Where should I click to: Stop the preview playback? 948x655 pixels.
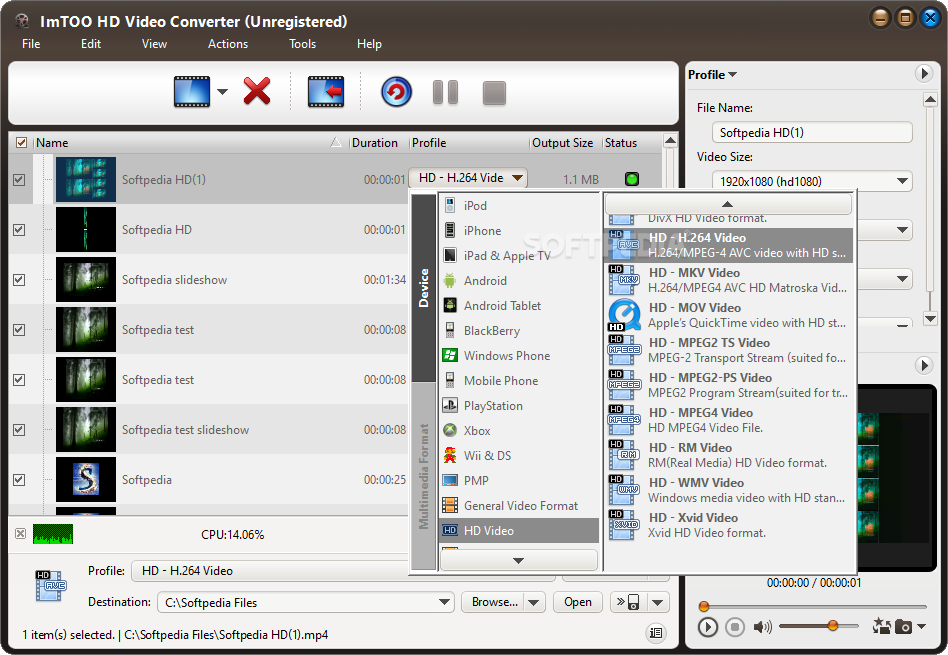pos(735,627)
